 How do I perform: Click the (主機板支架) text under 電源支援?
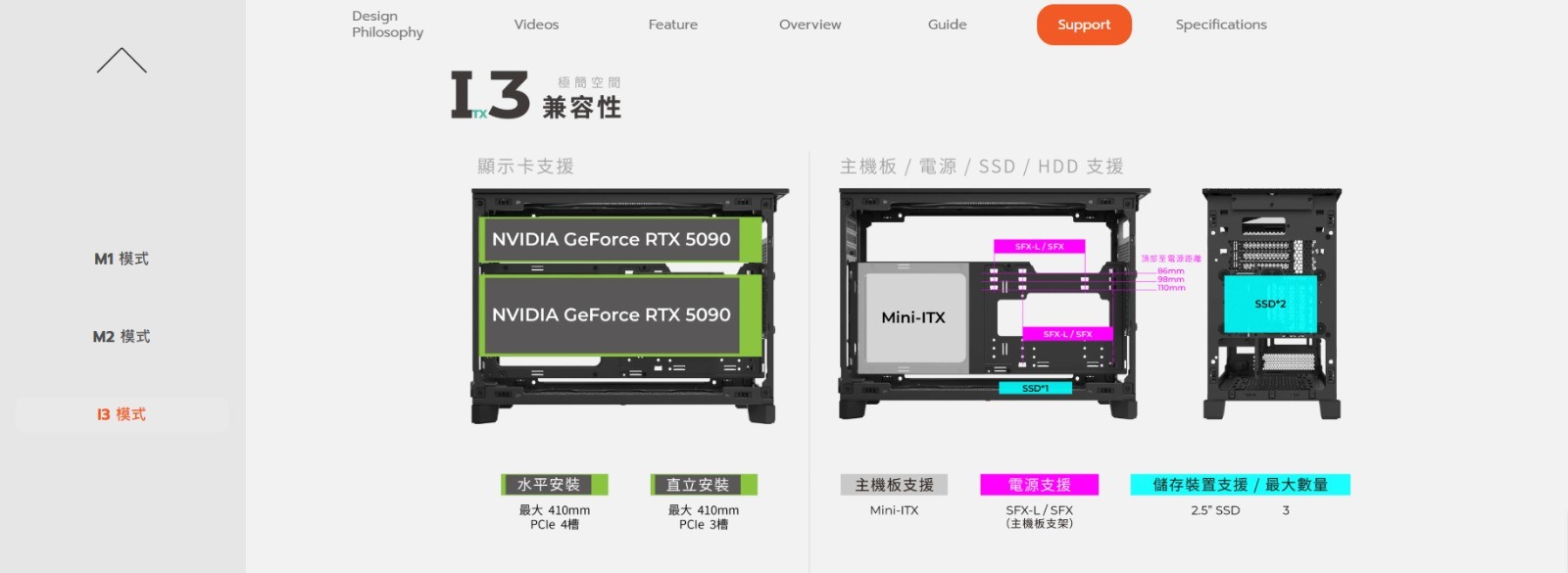click(x=1040, y=524)
